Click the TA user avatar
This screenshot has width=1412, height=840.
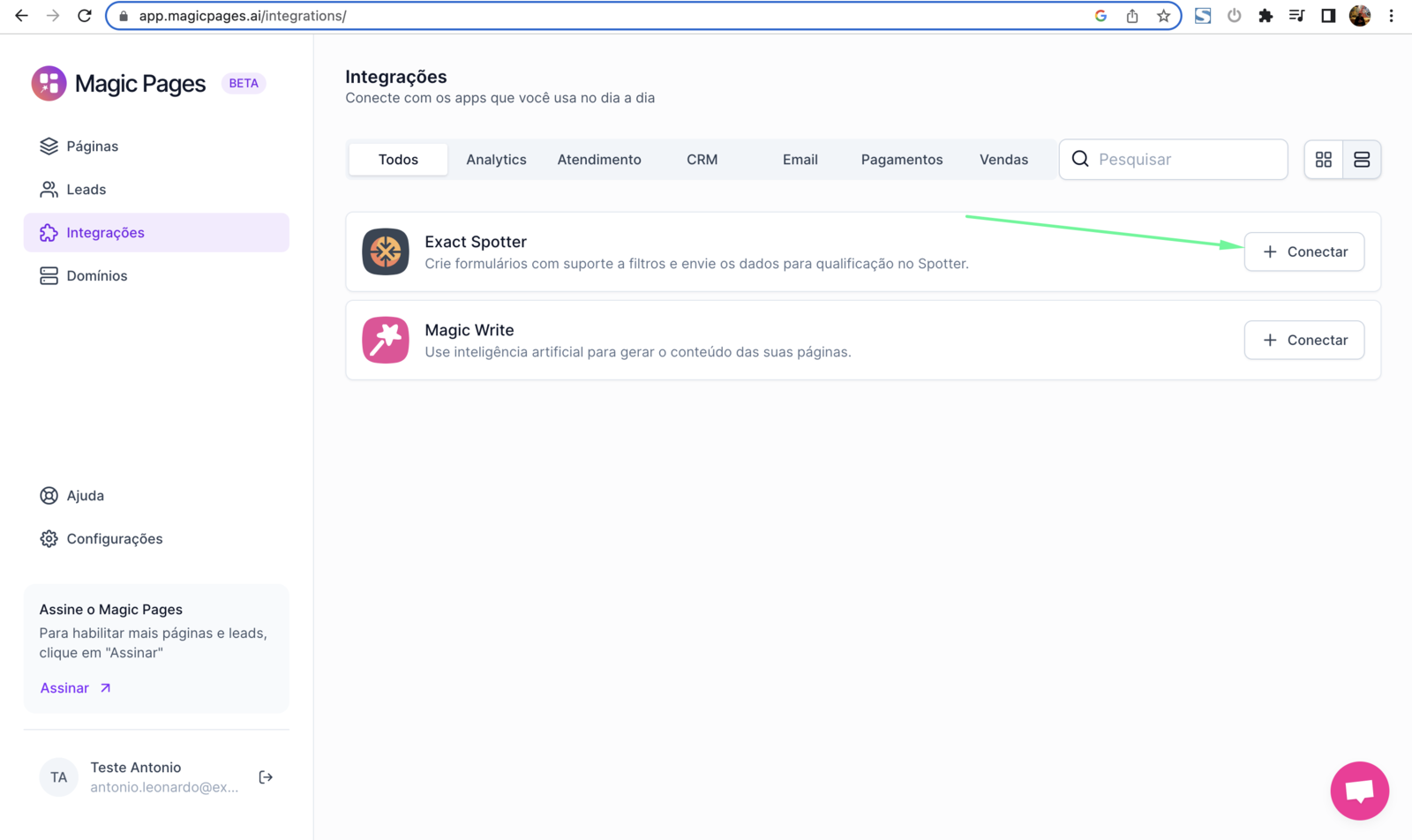point(58,777)
